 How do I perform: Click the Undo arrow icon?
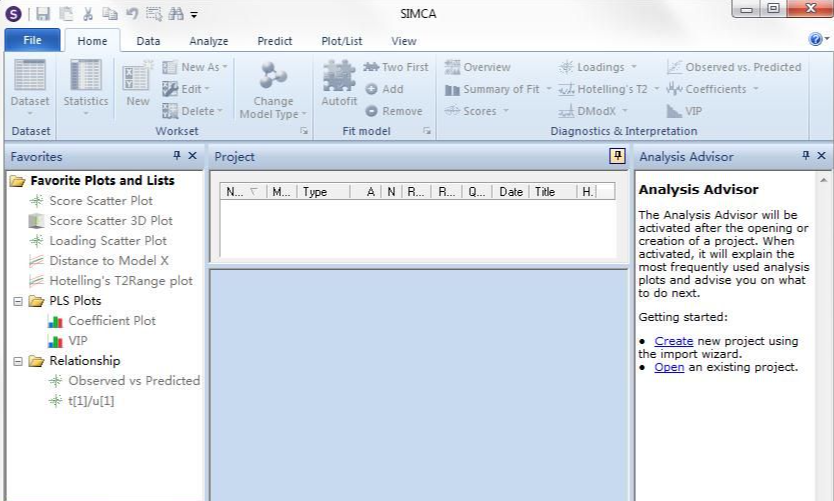[132, 14]
